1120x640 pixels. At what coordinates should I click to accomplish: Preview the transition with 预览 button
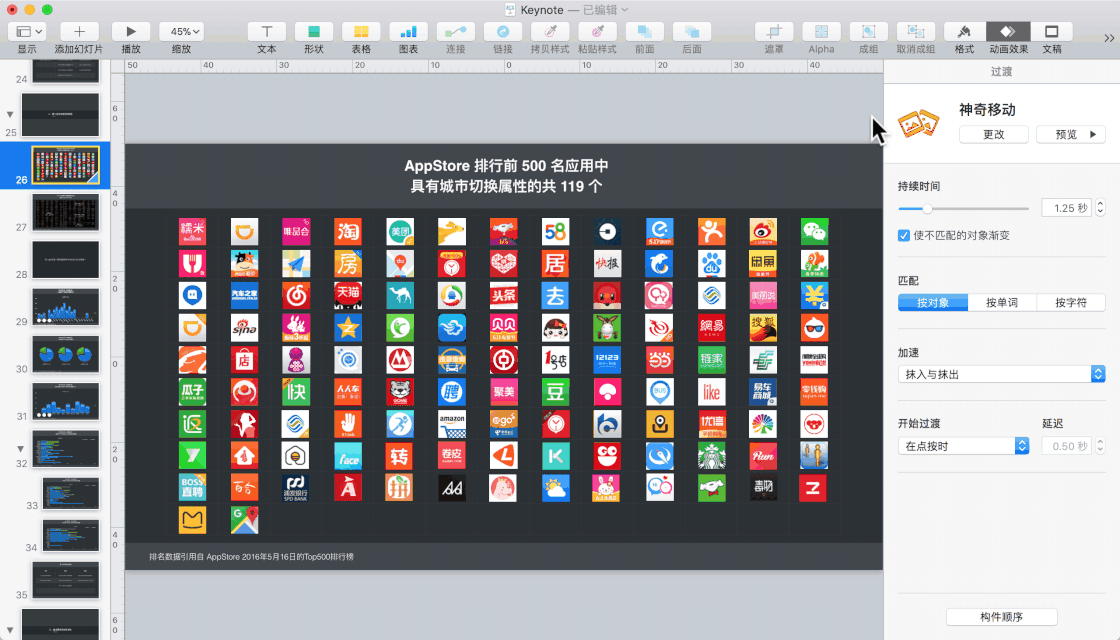(1071, 134)
